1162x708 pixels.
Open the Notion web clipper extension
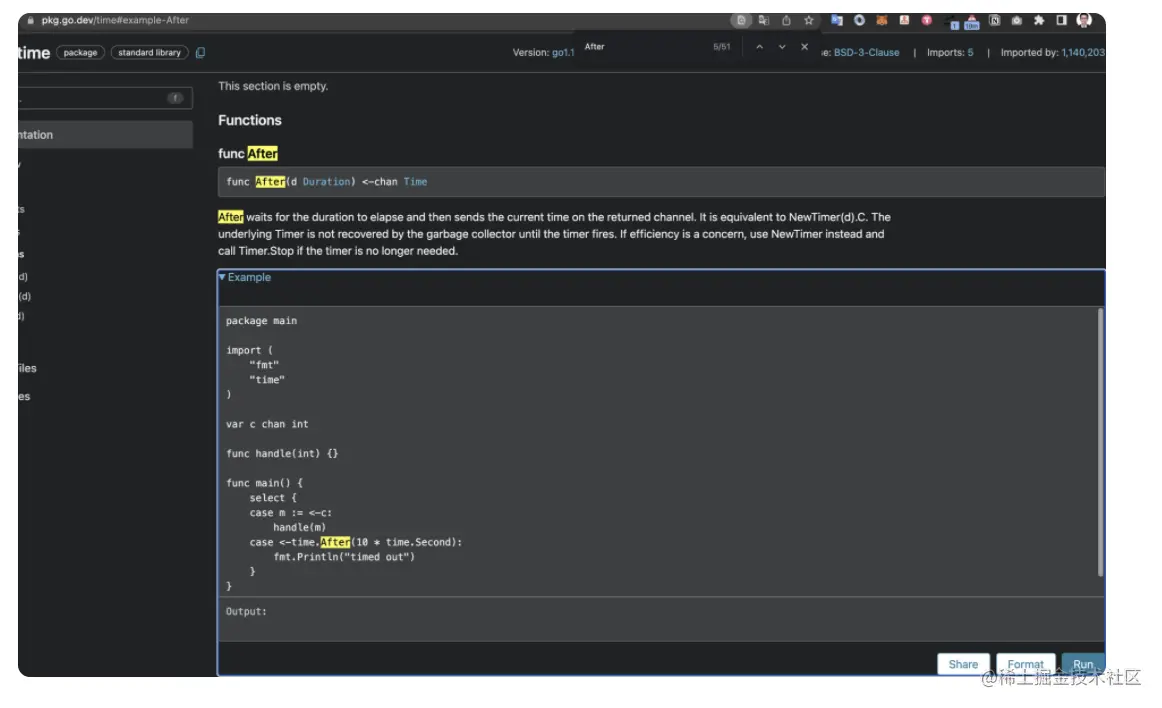pyautogui.click(x=995, y=21)
